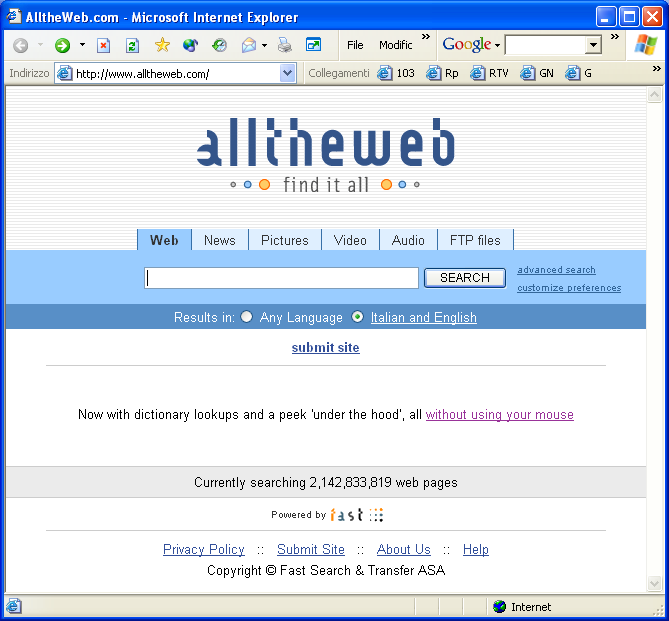Open the Help footer link
This screenshot has height=621, width=669.
[x=476, y=549]
